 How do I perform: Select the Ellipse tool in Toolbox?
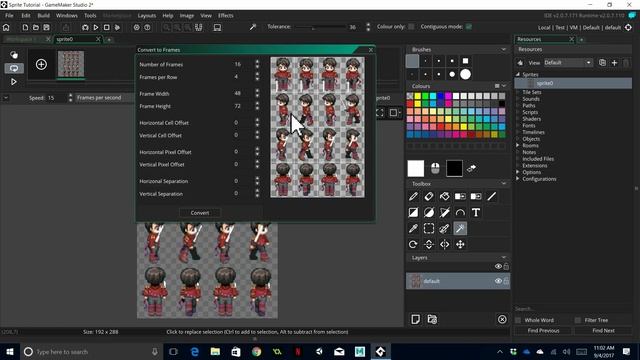[x=429, y=212]
